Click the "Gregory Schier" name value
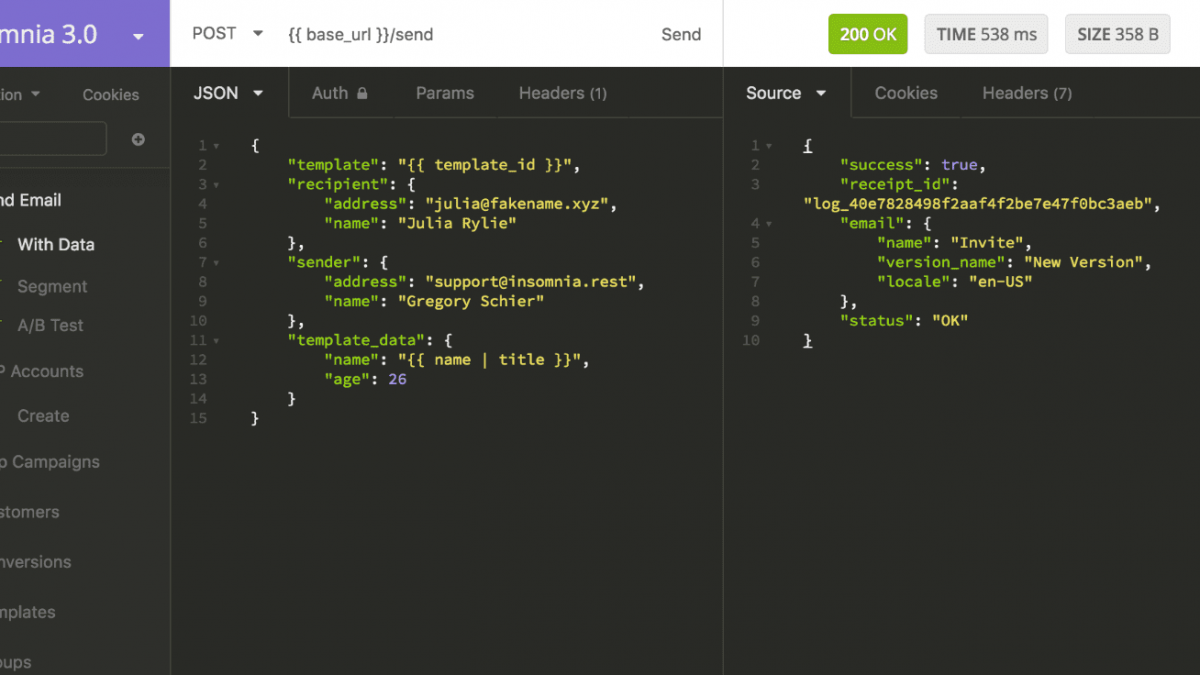Viewport: 1200px width, 675px height. pyautogui.click(x=470, y=301)
